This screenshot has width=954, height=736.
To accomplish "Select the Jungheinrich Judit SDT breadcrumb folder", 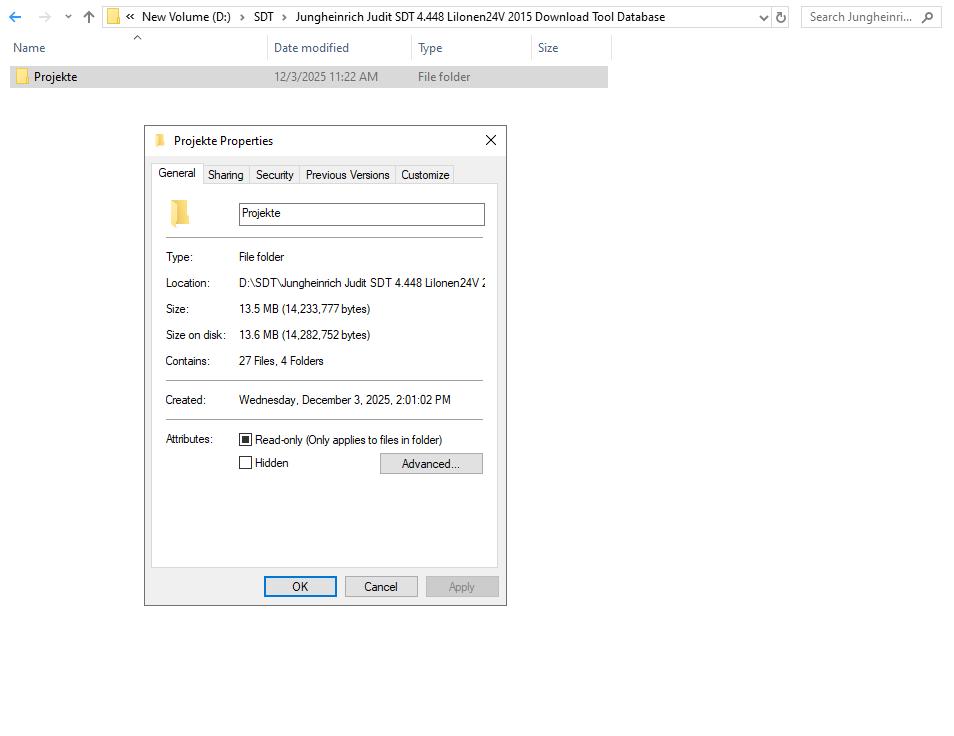I will click(480, 17).
